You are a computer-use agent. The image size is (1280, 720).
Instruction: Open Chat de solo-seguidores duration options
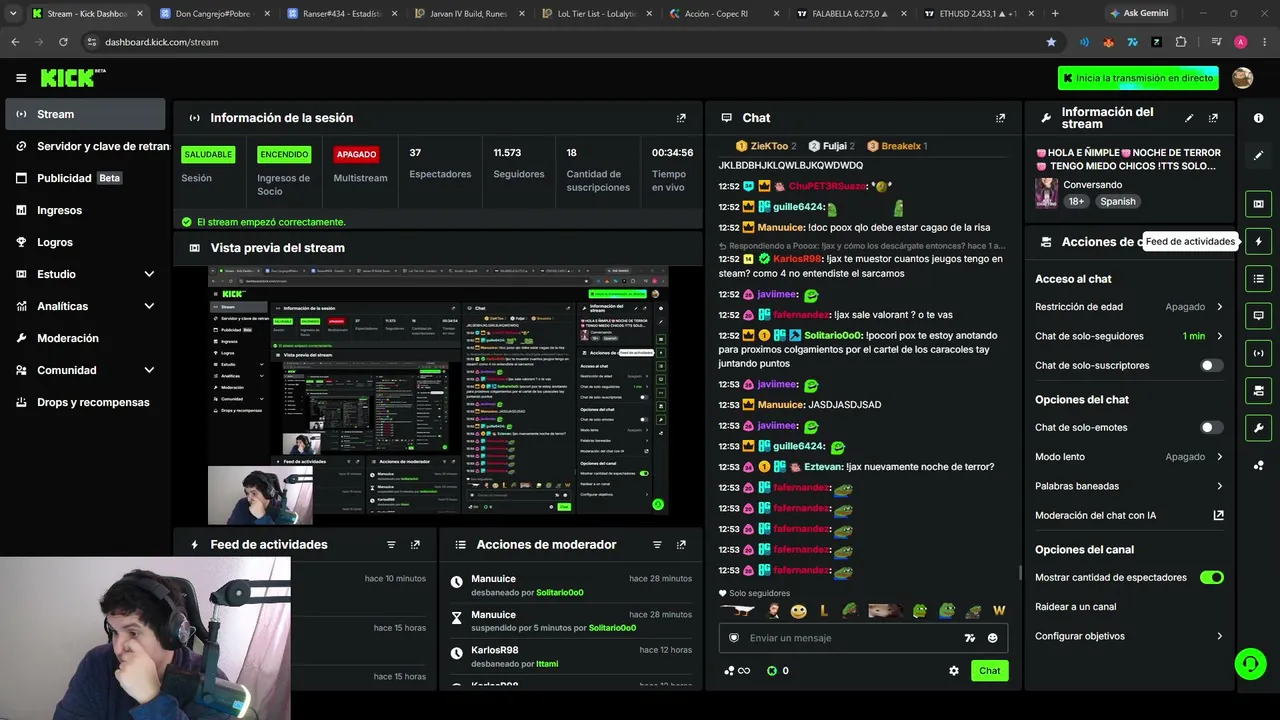tap(1129, 336)
